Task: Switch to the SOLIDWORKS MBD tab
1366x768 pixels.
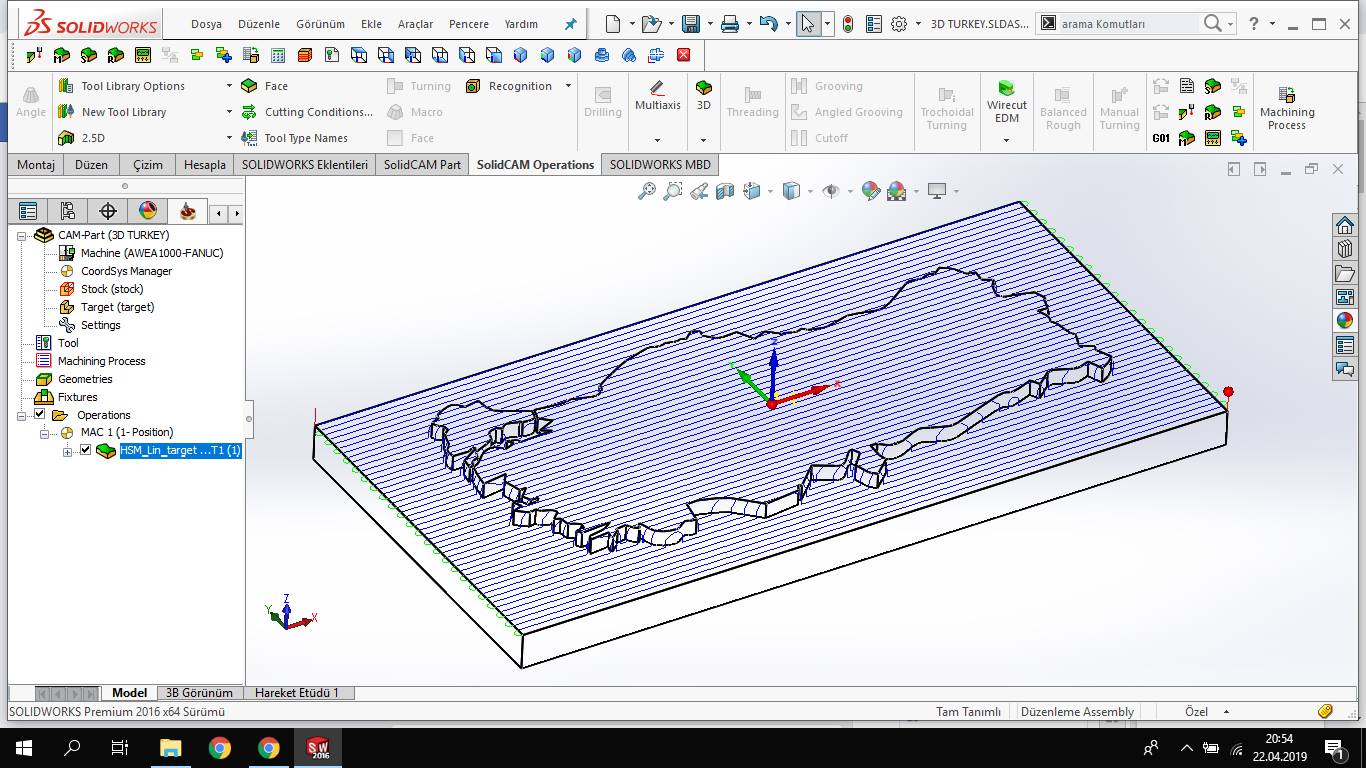Action: [660, 165]
